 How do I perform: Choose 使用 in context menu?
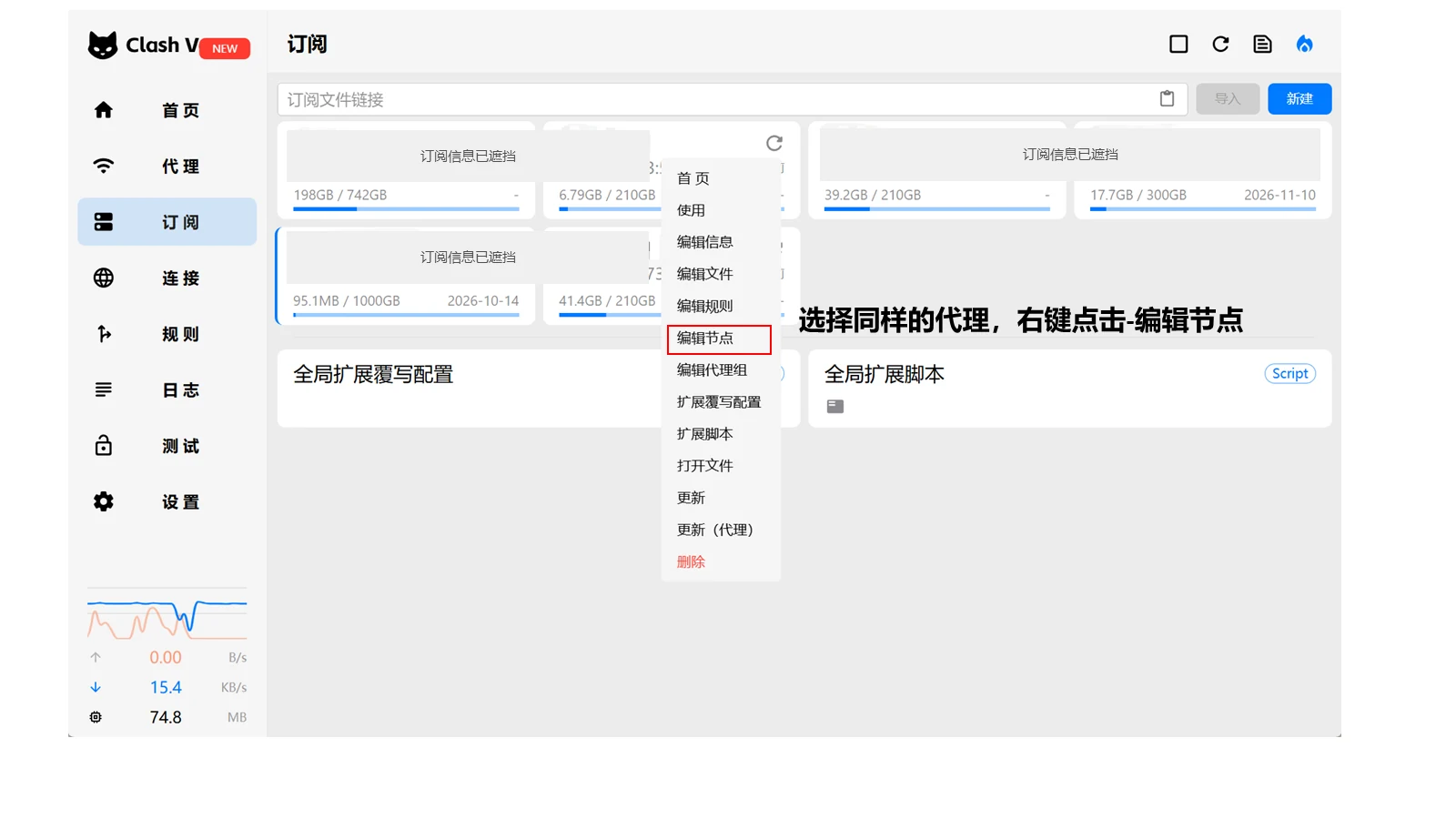721,210
